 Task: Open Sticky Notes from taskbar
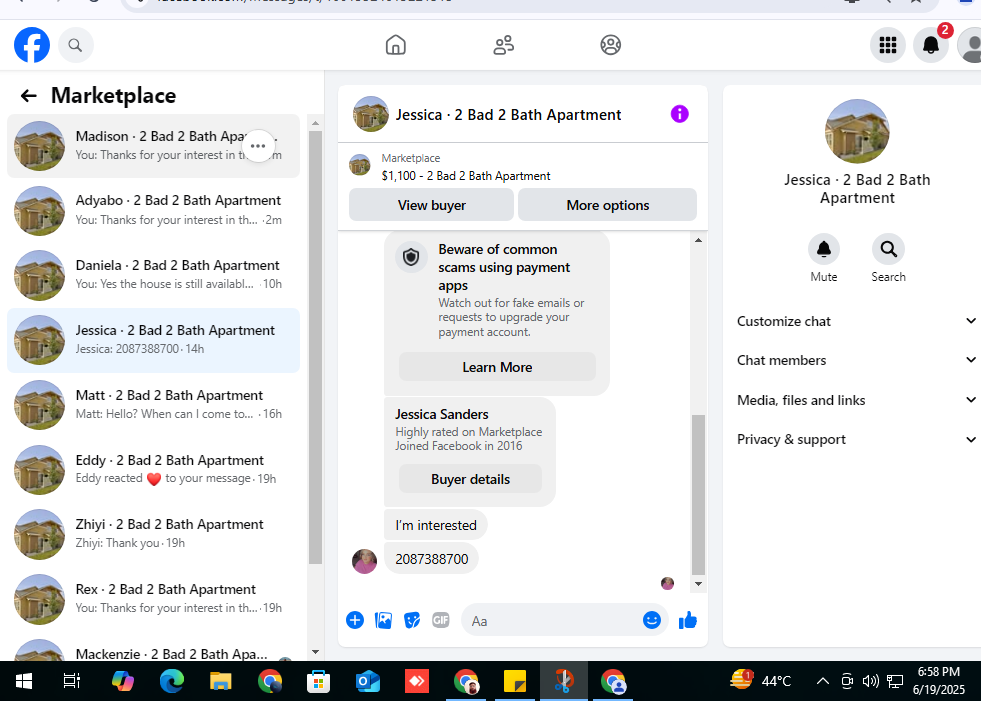(515, 681)
